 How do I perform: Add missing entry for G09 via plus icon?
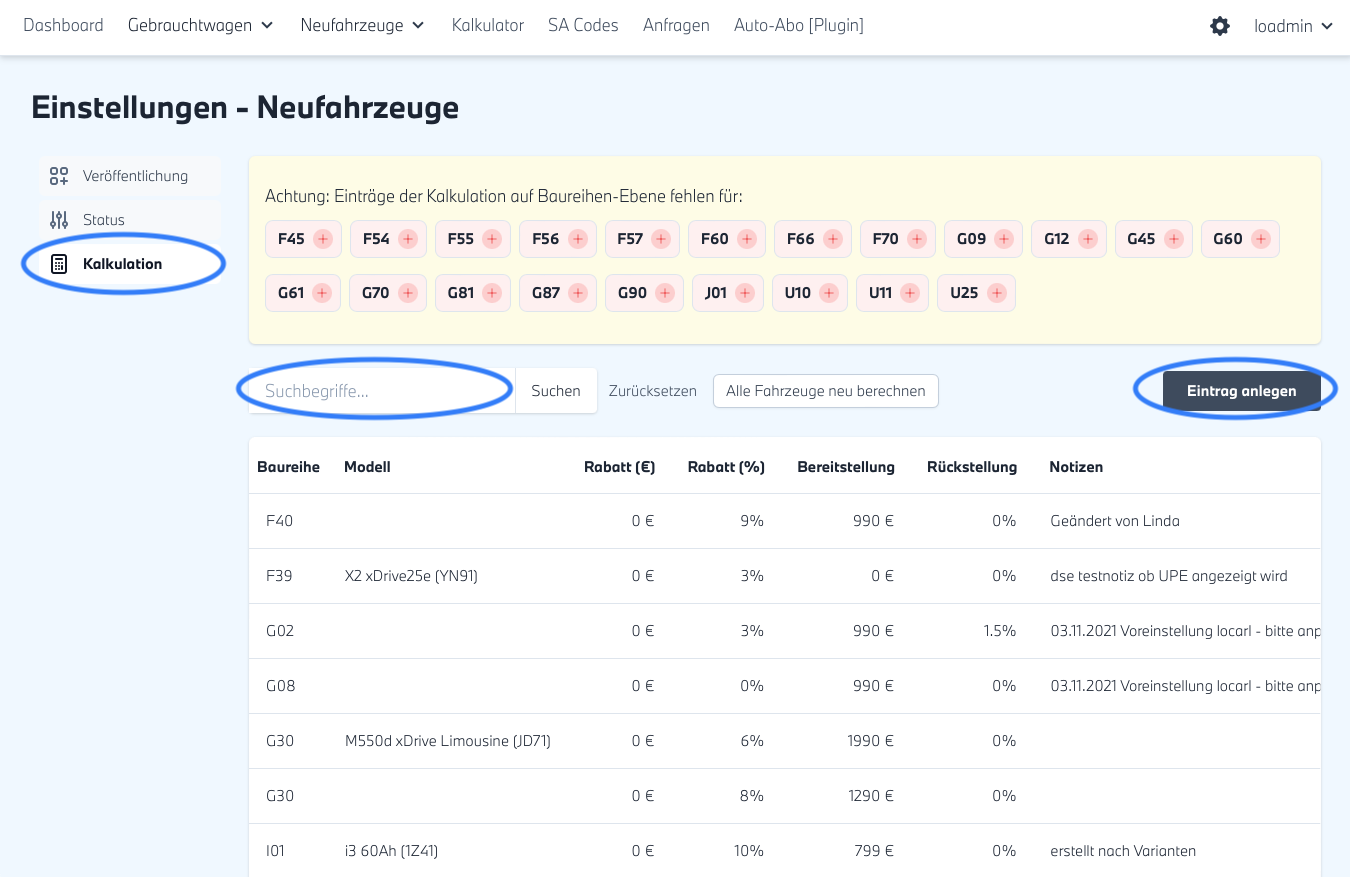1004,239
